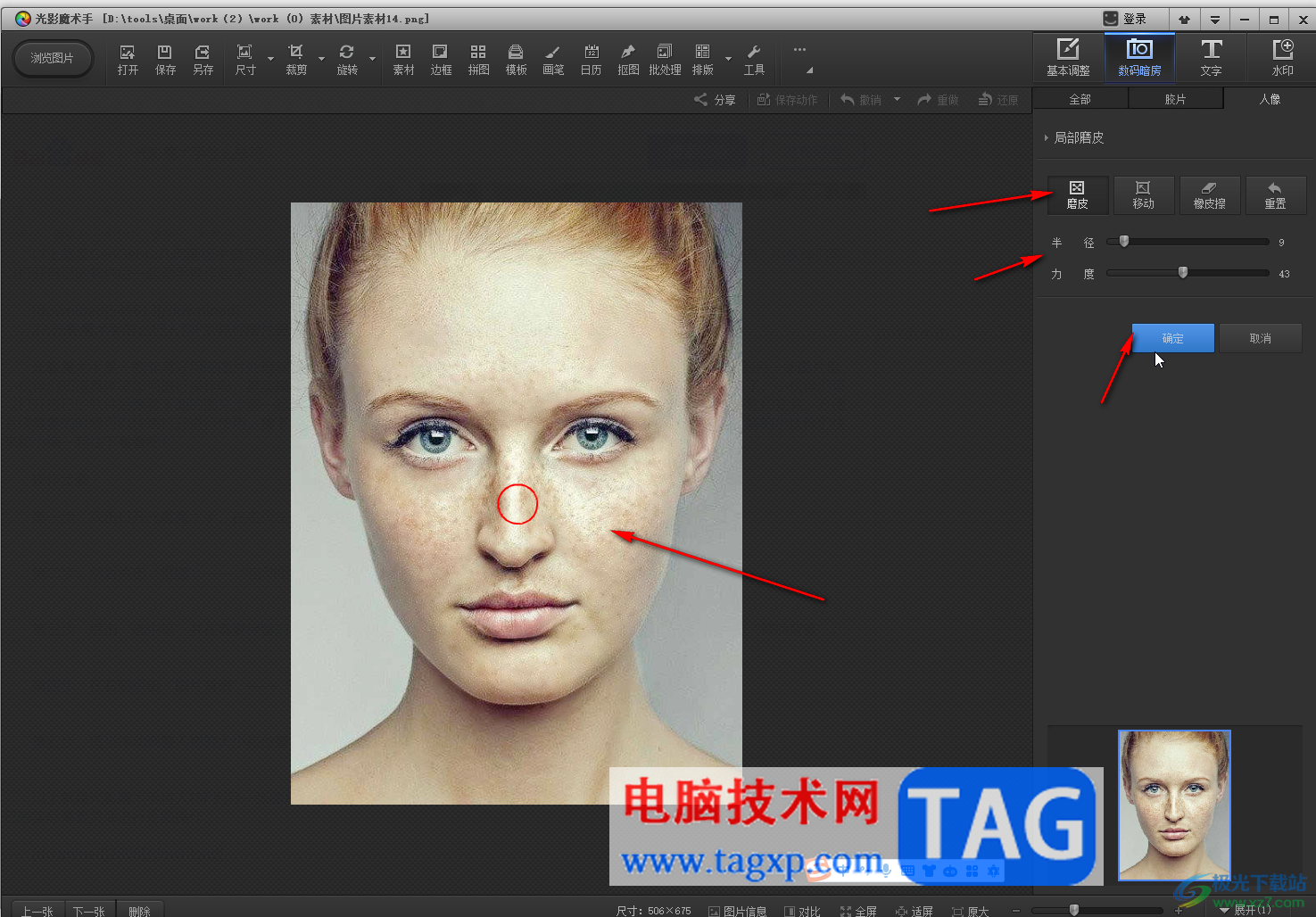This screenshot has height=917, width=1316.
Task: Share the image via 分享
Action: [716, 100]
